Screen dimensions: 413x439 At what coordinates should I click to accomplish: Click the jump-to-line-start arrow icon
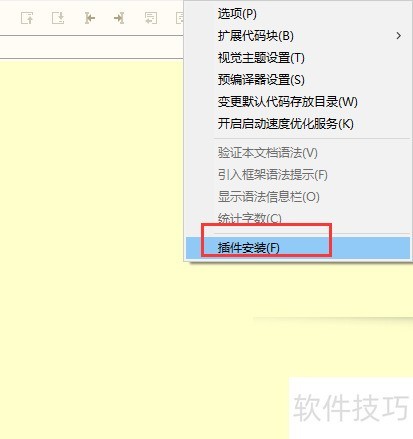(x=89, y=18)
